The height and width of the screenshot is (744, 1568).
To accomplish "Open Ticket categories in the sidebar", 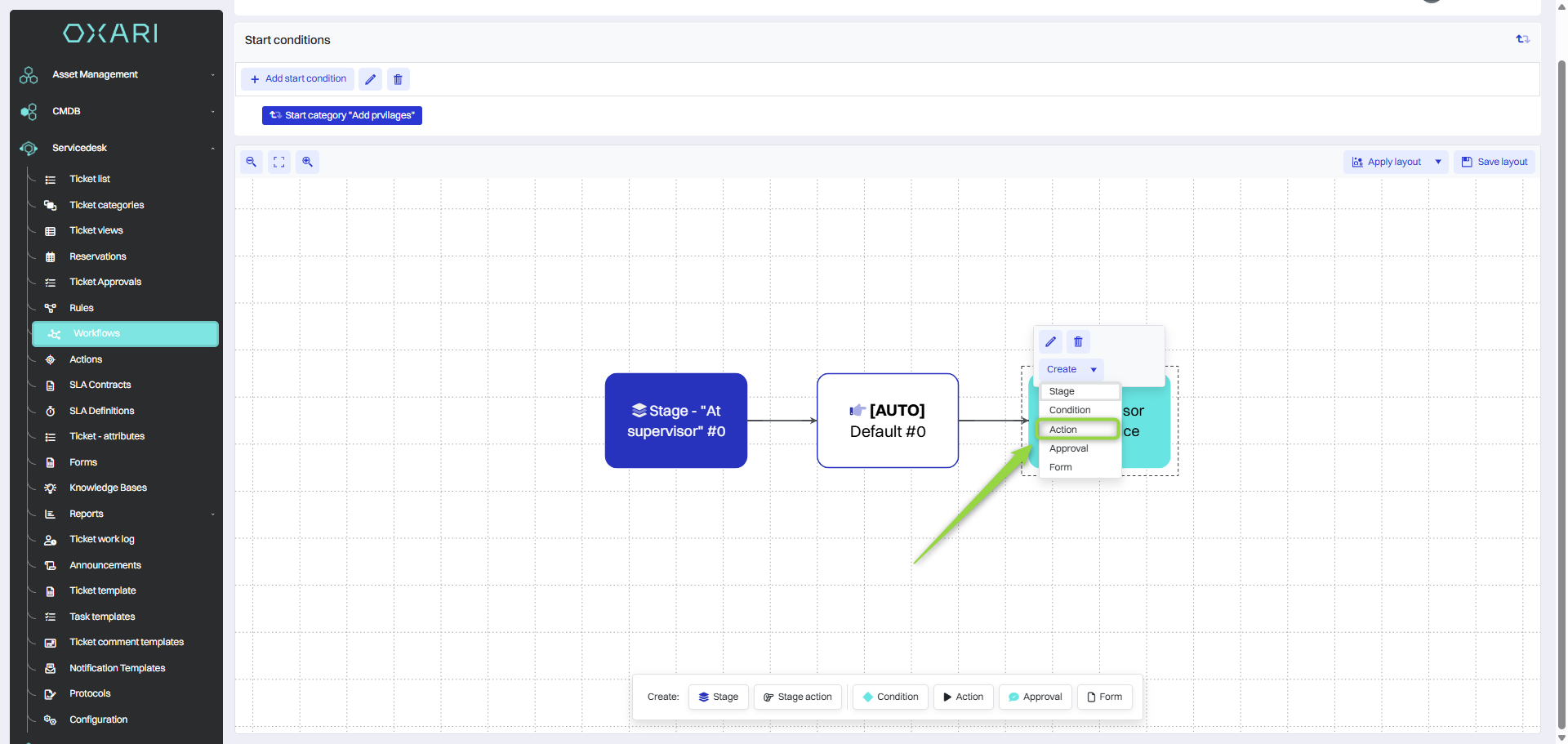I will point(107,205).
